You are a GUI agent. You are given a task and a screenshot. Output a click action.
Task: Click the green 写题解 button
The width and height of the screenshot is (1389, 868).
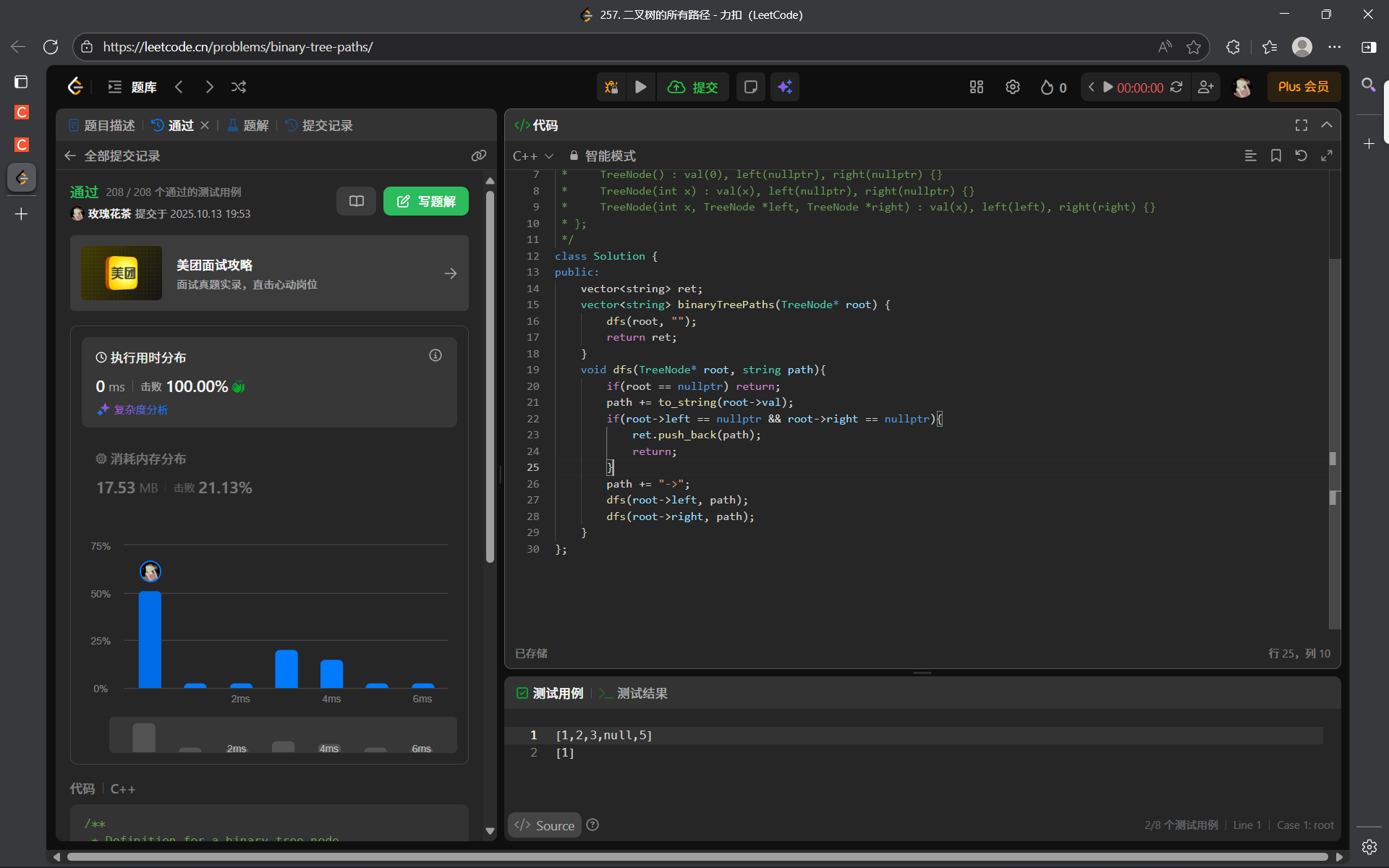tap(425, 201)
